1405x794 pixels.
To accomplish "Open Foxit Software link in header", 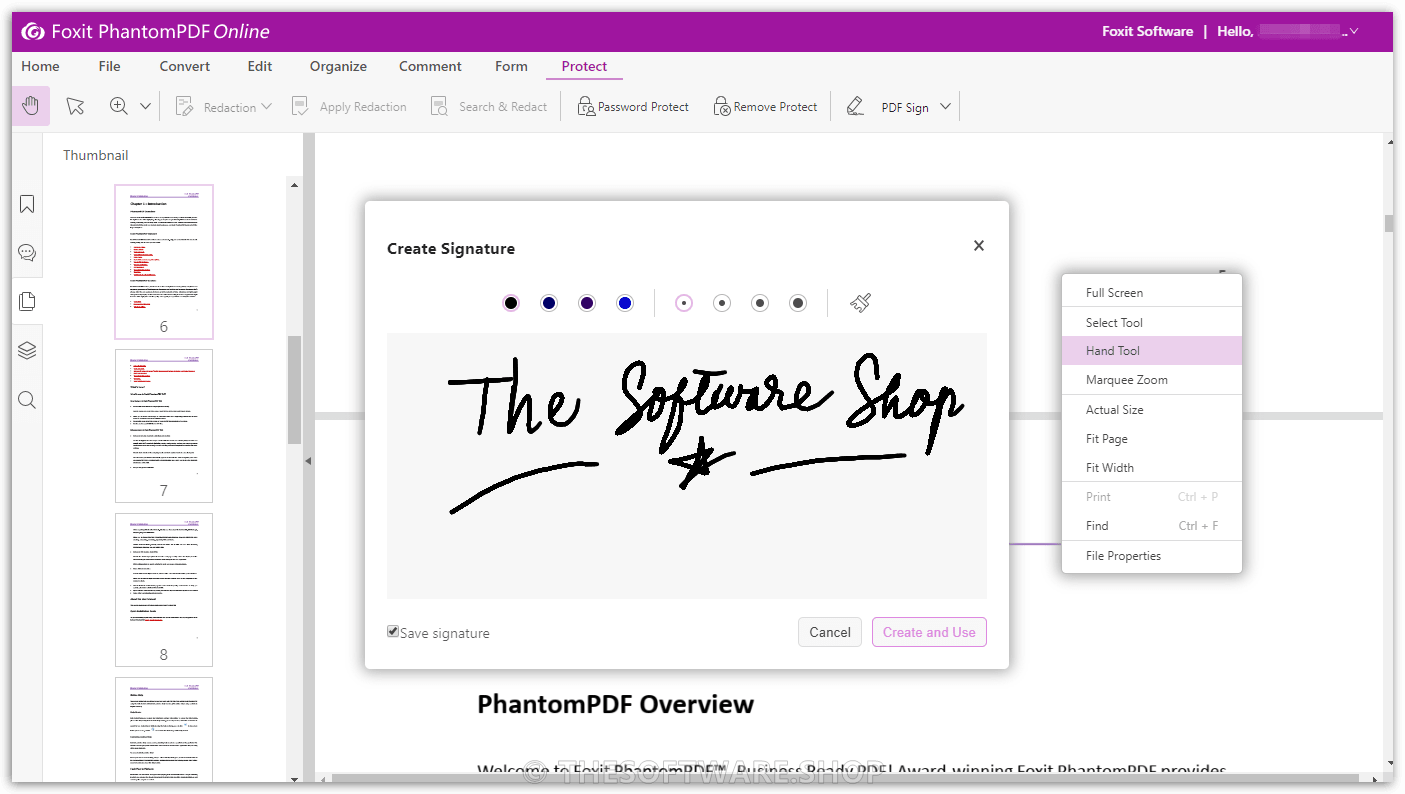I will [x=1147, y=31].
